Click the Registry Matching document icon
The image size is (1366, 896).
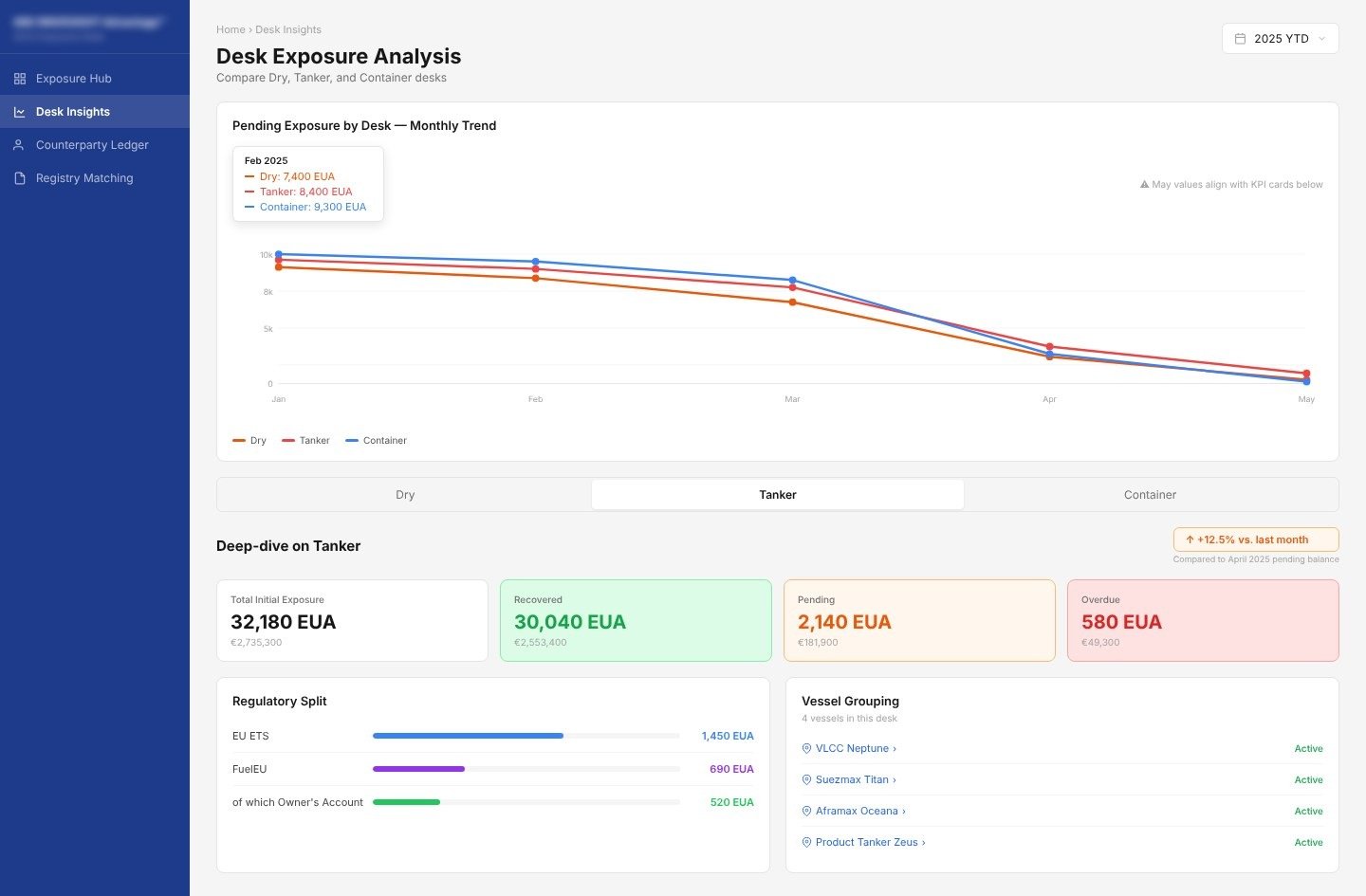(20, 178)
